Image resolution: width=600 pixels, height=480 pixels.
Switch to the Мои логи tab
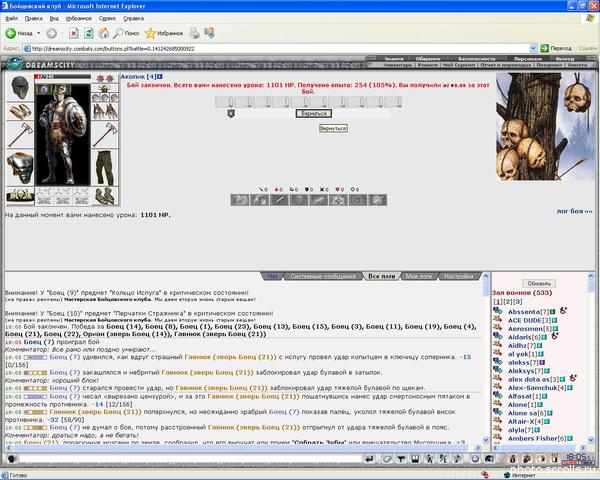click(419, 276)
